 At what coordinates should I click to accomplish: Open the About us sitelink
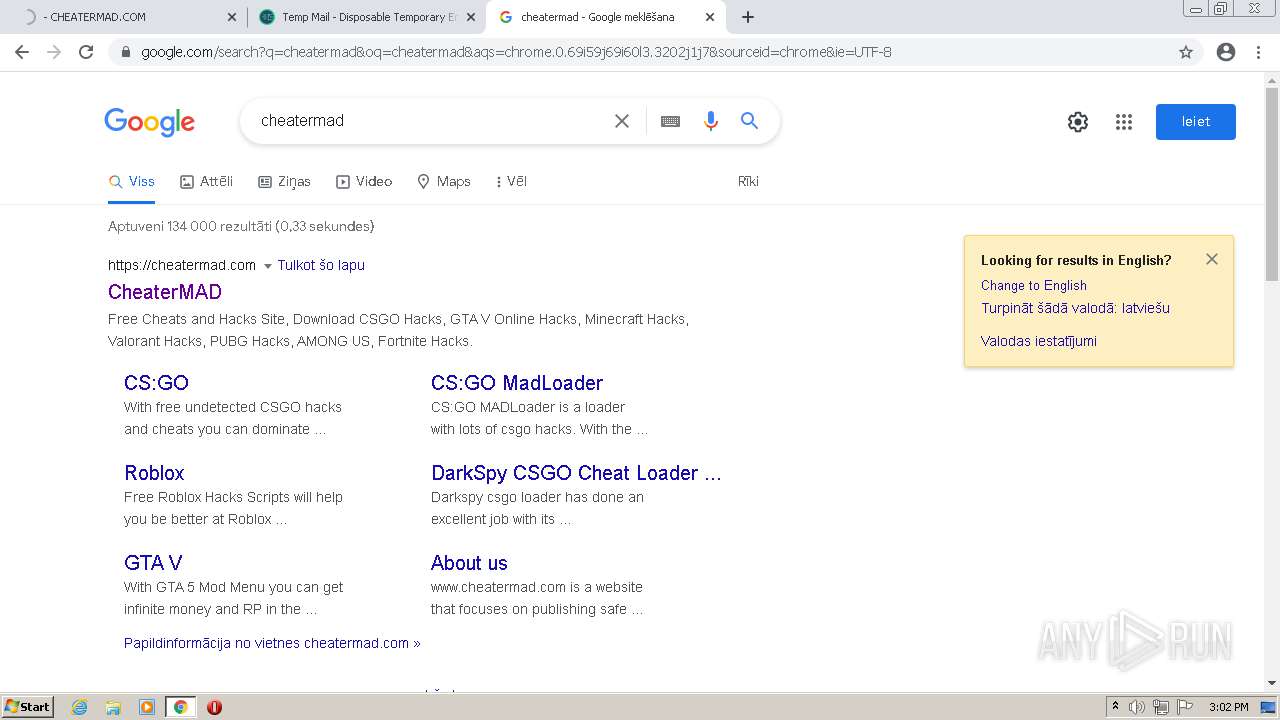[x=469, y=563]
